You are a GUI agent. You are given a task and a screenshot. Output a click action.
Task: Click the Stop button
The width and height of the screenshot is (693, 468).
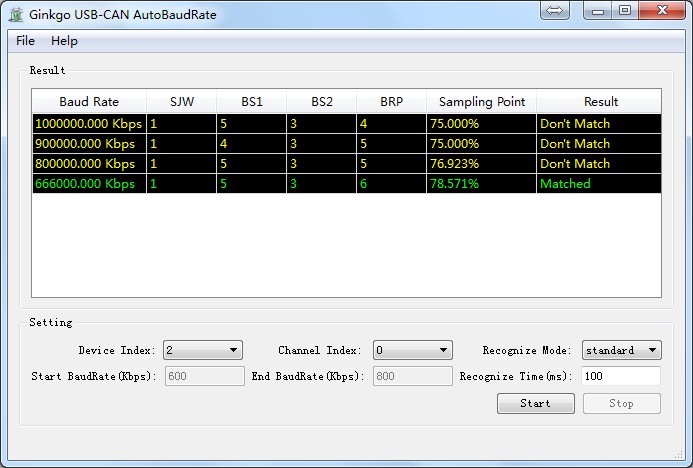(x=621, y=403)
